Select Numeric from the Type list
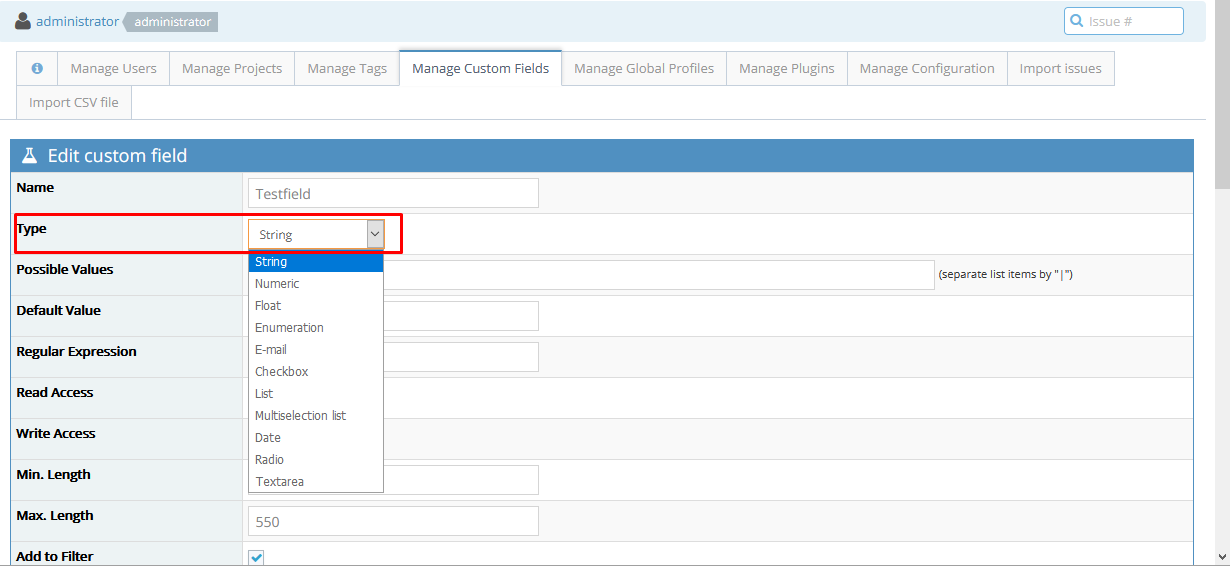 277,284
